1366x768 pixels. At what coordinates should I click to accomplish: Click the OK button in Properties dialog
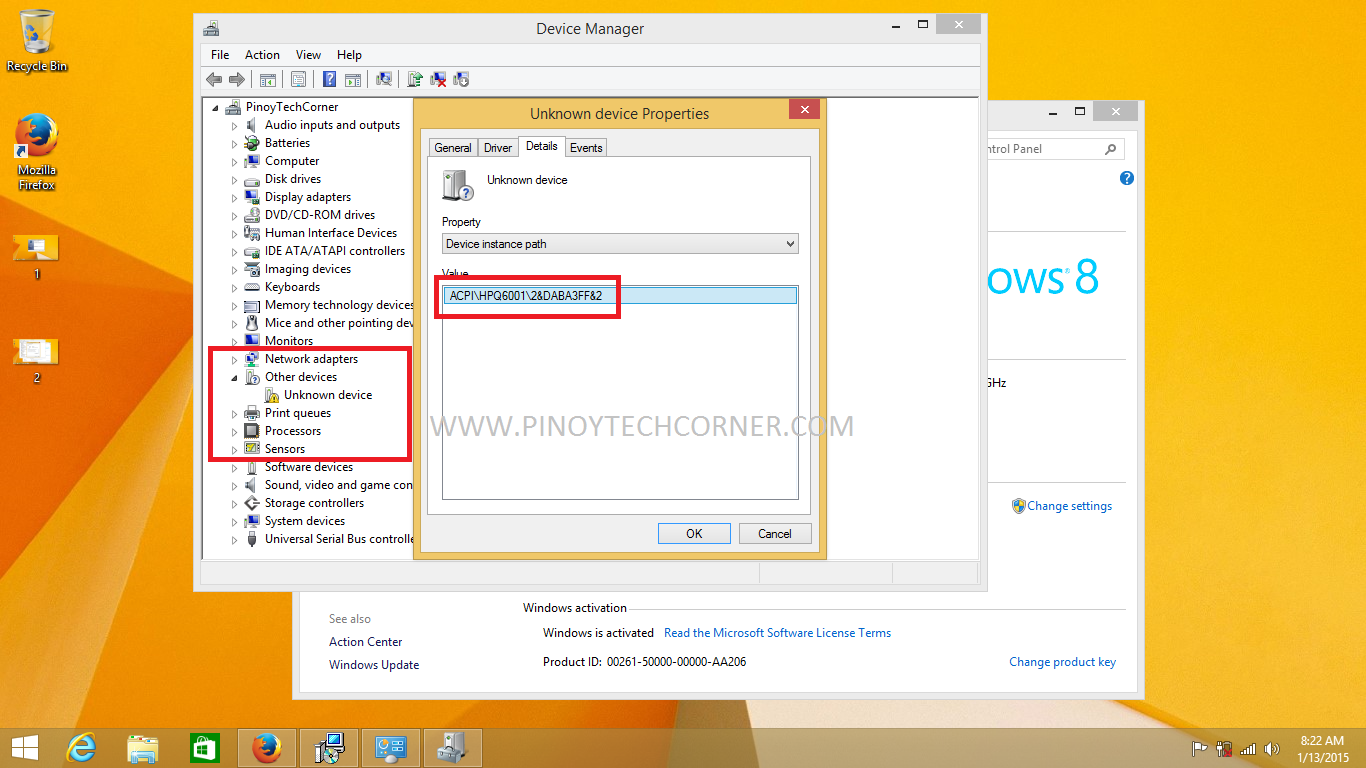pos(694,534)
